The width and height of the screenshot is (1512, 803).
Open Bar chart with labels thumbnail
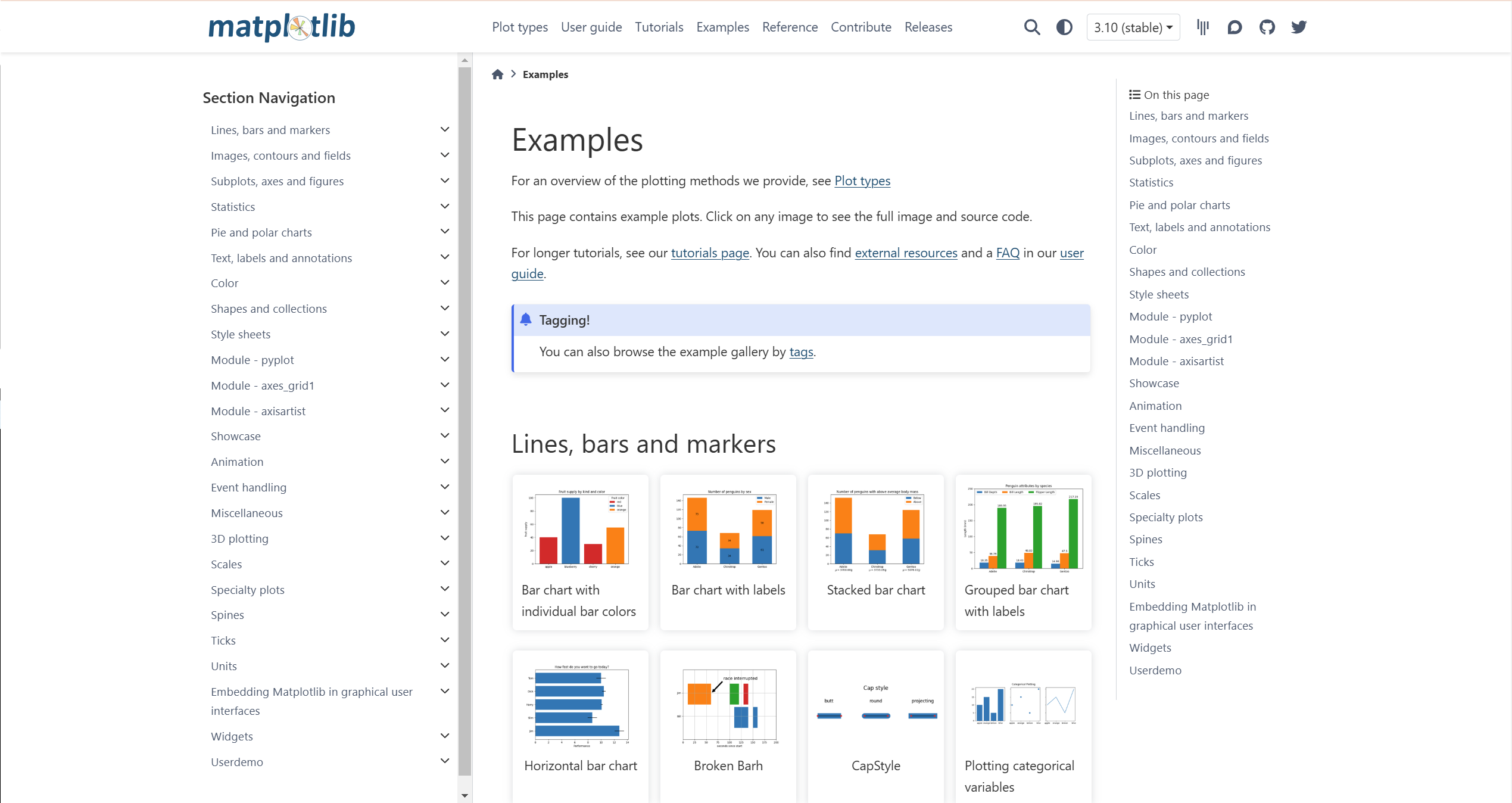pos(728,552)
